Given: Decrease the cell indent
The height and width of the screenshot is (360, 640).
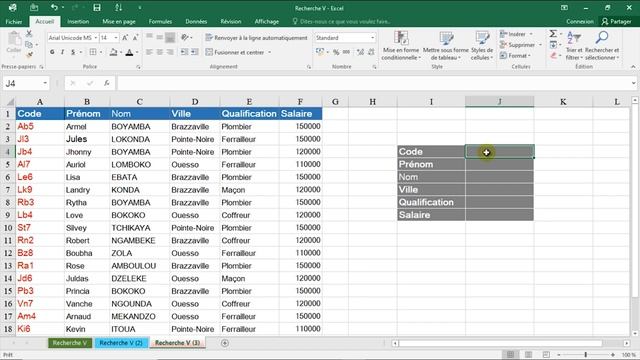Looking at the screenshot, I should coord(184,52).
